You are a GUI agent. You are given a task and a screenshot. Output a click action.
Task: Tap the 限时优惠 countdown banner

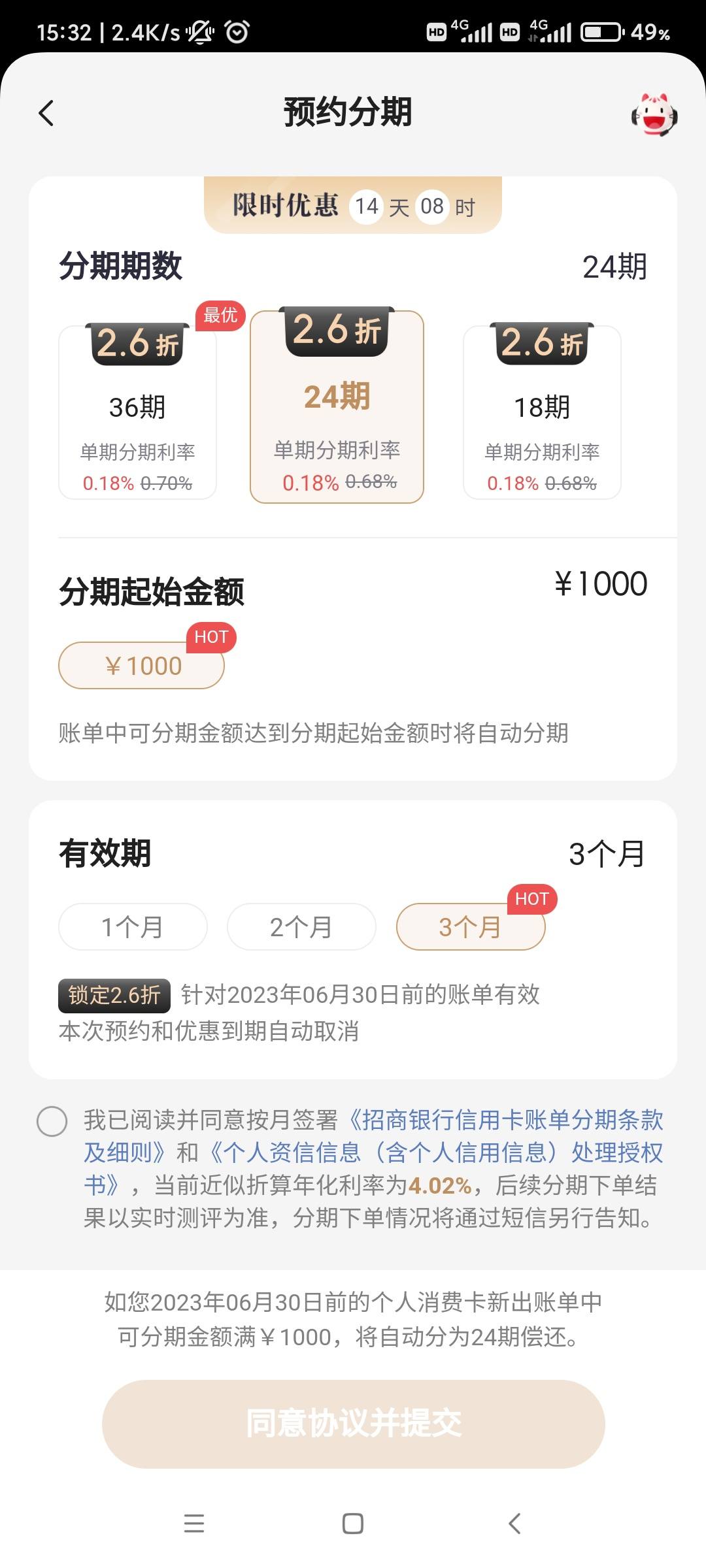(353, 205)
